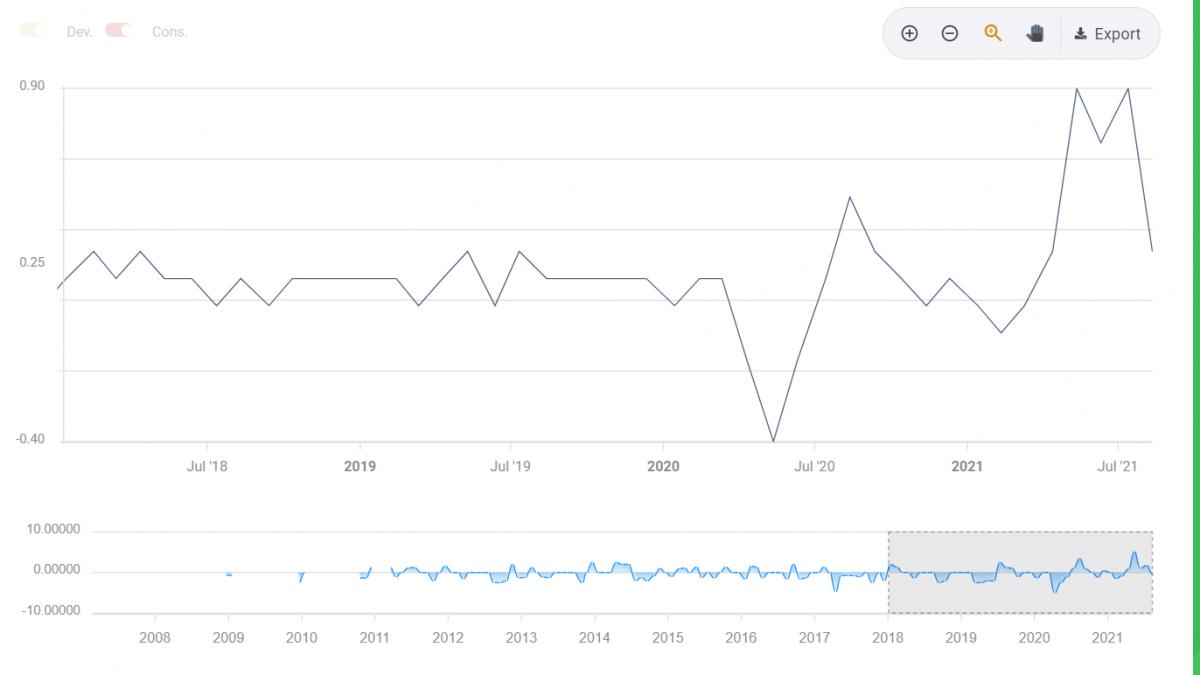Click the zoom in plus icon
The width and height of the screenshot is (1200, 675).
pos(909,33)
